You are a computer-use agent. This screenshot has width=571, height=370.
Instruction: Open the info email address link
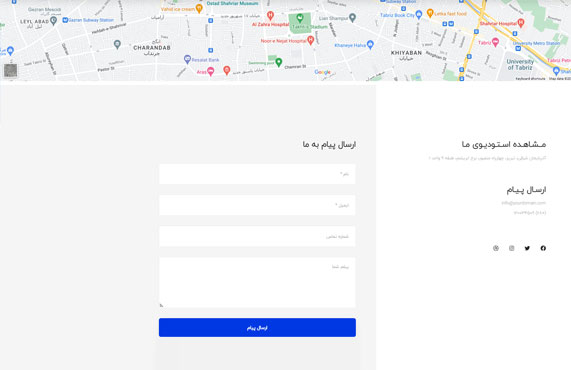pos(524,203)
